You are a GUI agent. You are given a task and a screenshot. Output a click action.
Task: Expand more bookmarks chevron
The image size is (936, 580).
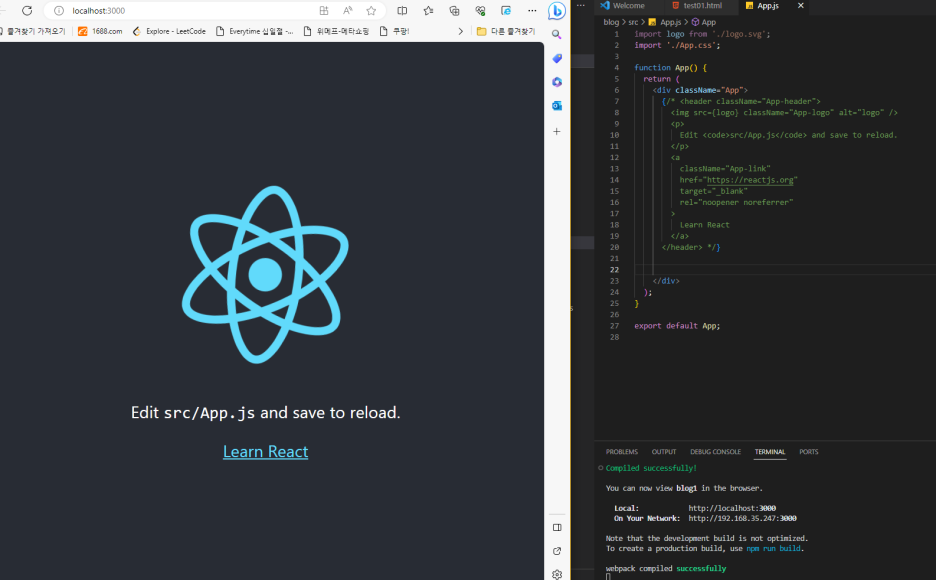[x=460, y=31]
